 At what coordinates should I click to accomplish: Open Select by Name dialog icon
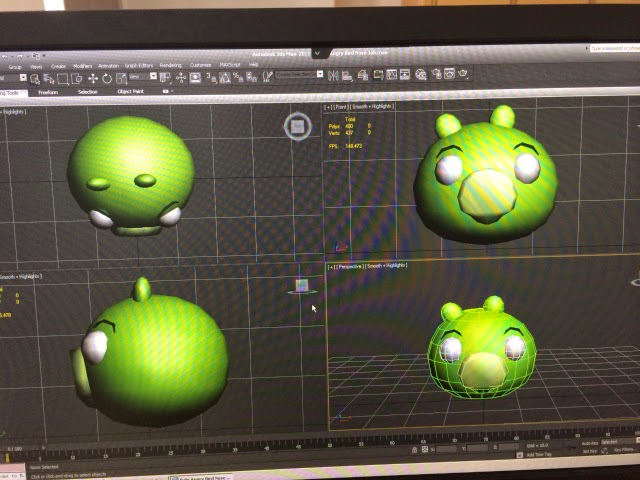pos(49,78)
